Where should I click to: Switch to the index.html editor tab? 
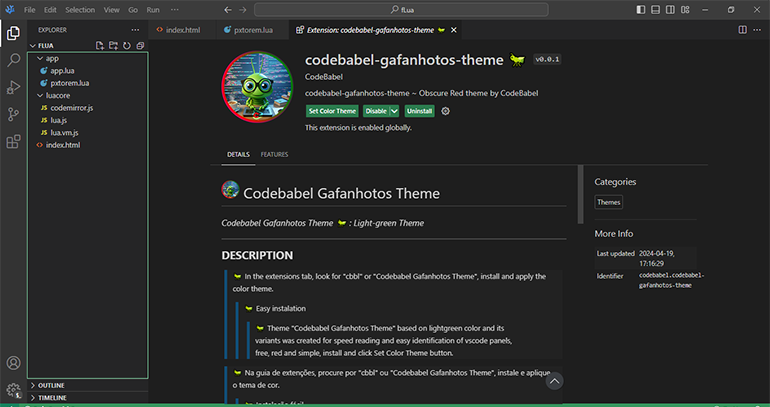pos(183,30)
